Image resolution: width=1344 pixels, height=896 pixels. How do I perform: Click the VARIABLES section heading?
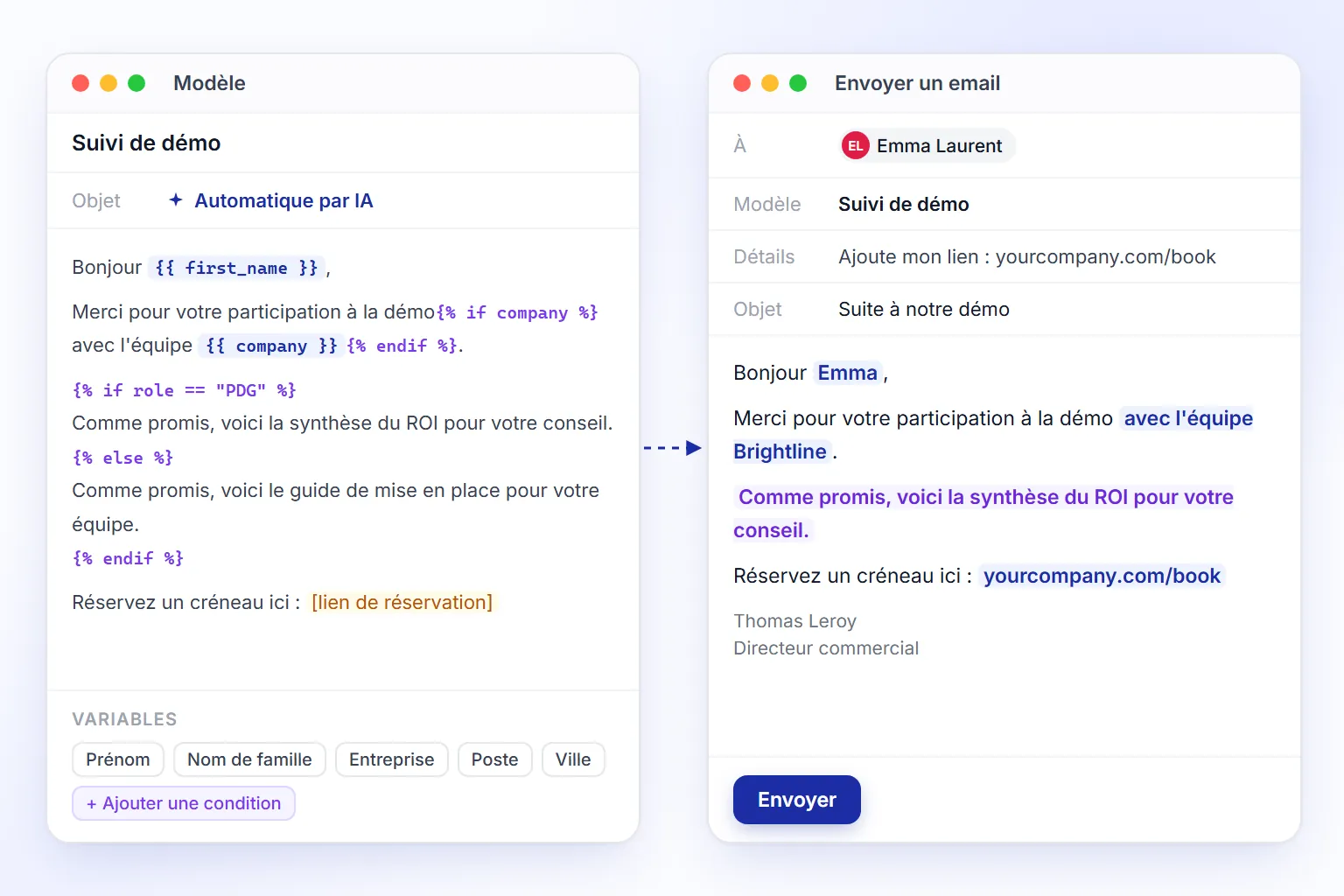124,719
